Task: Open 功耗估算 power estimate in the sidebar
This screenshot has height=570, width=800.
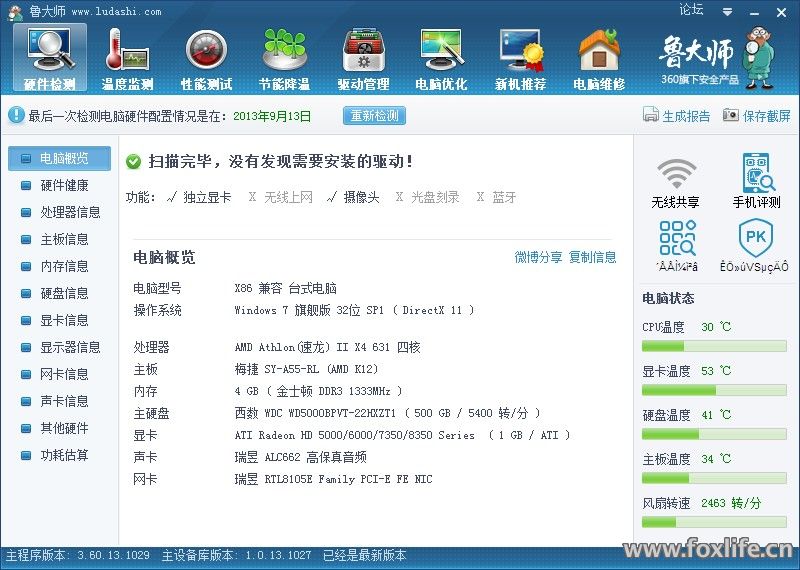Action: 64,455
